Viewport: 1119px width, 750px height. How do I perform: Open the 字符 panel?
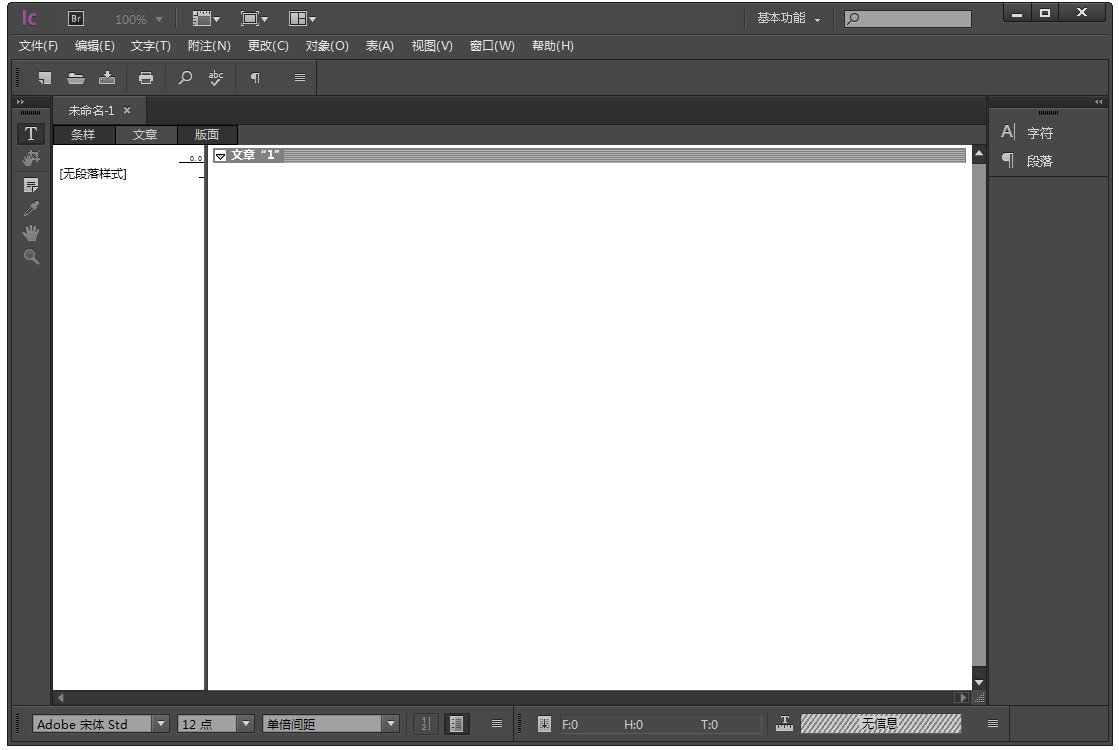(x=1040, y=133)
